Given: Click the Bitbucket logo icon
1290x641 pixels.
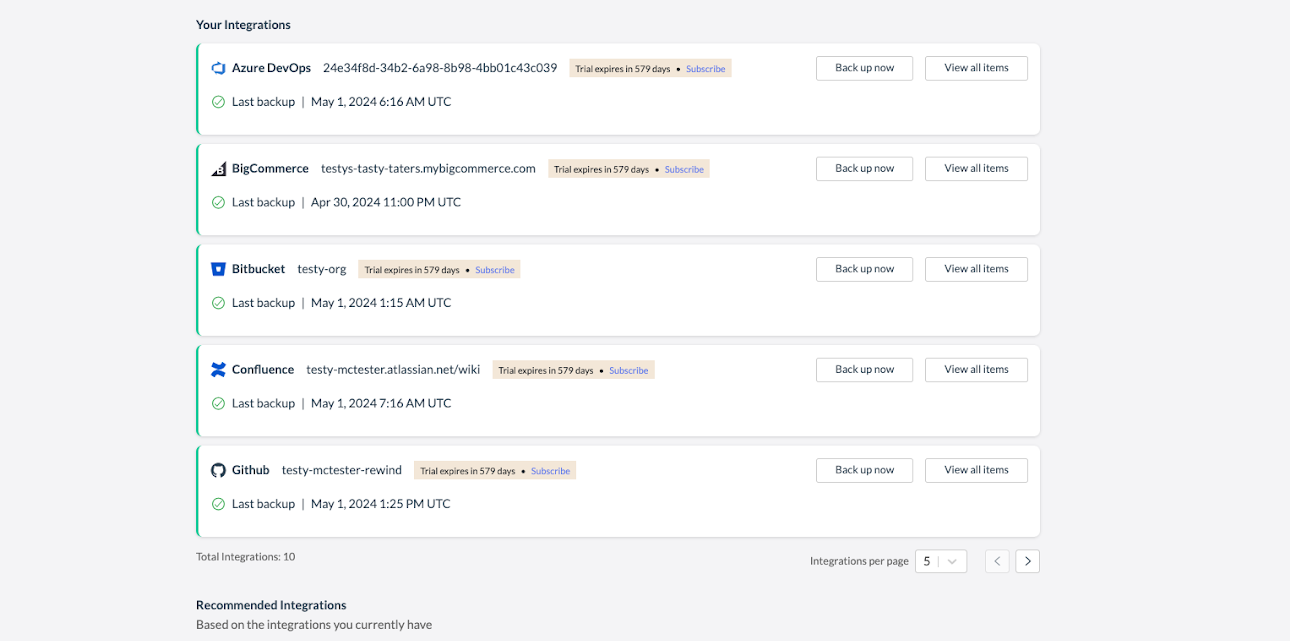Looking at the screenshot, I should [x=218, y=269].
